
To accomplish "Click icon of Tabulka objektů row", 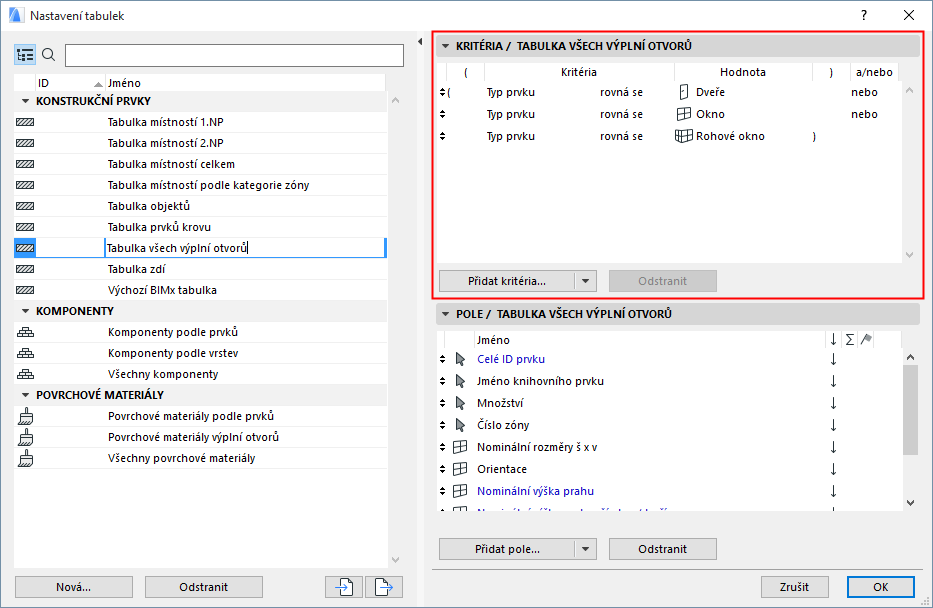I will coord(25,206).
